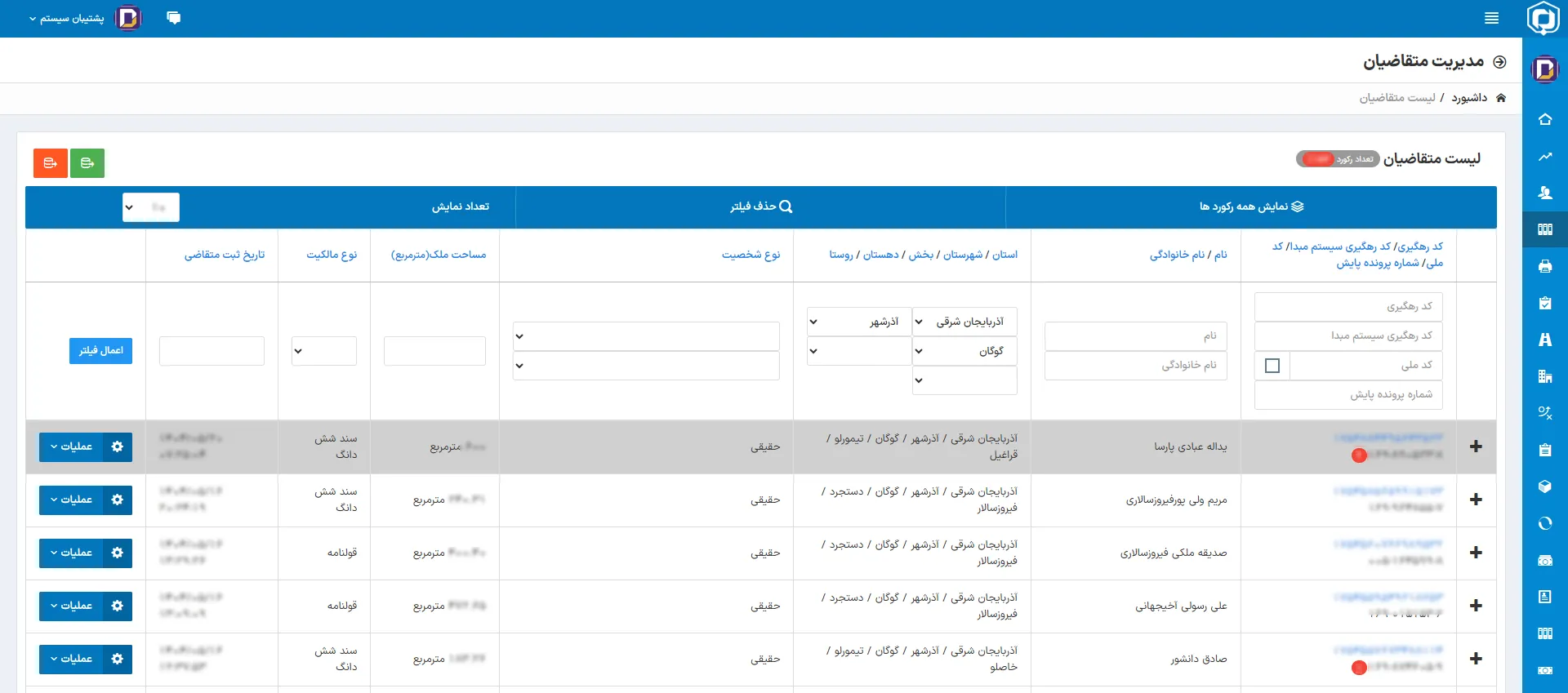The width and height of the screenshot is (1568, 693).
Task: Open عملیات menu for مریم ولی پورفیروزسالاری
Action: click(86, 500)
